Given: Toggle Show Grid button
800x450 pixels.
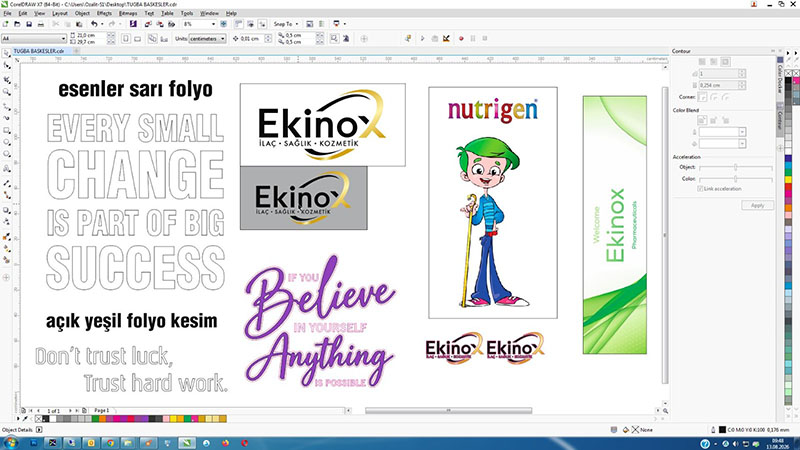Looking at the screenshot, I should pos(250,24).
